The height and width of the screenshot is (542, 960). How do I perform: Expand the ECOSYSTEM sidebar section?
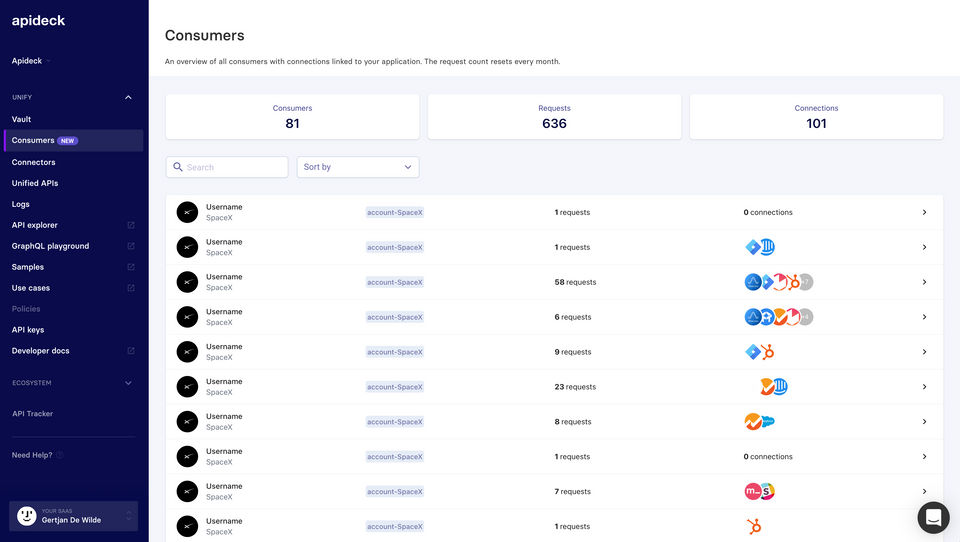pos(128,383)
